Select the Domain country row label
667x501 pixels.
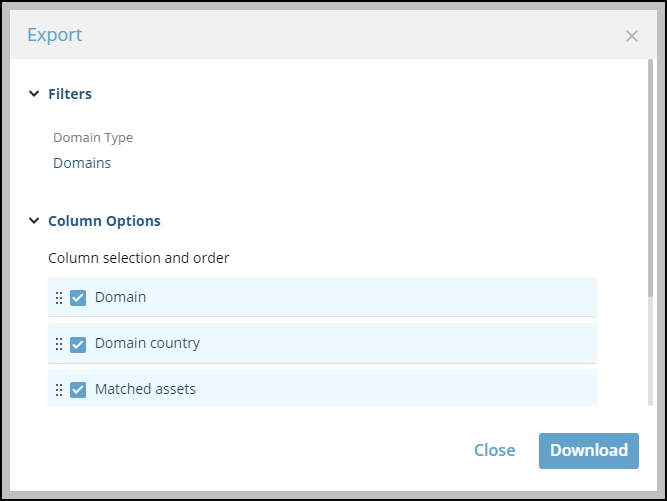coord(147,343)
